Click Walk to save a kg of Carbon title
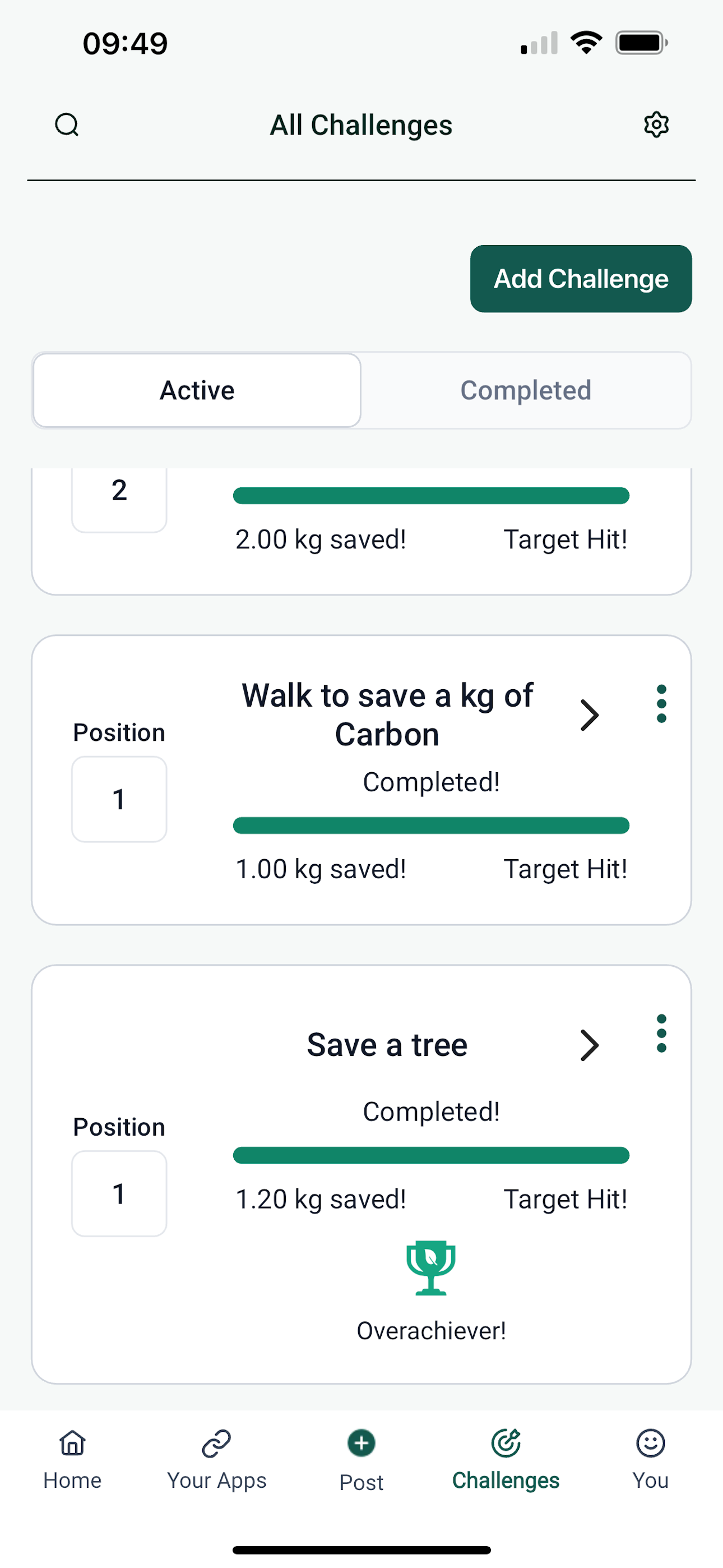Image resolution: width=723 pixels, height=1568 pixels. [387, 714]
